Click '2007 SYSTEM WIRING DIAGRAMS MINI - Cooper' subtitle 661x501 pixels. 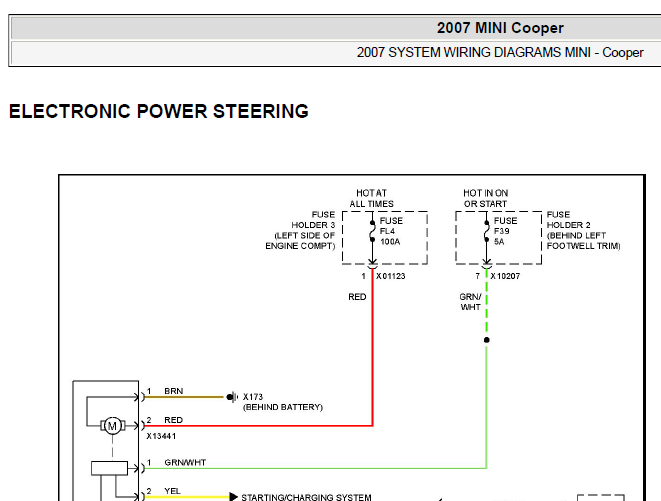pyautogui.click(x=500, y=52)
